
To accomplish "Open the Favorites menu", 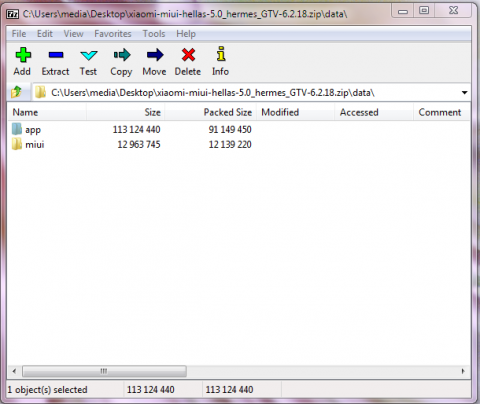I will 113,34.
